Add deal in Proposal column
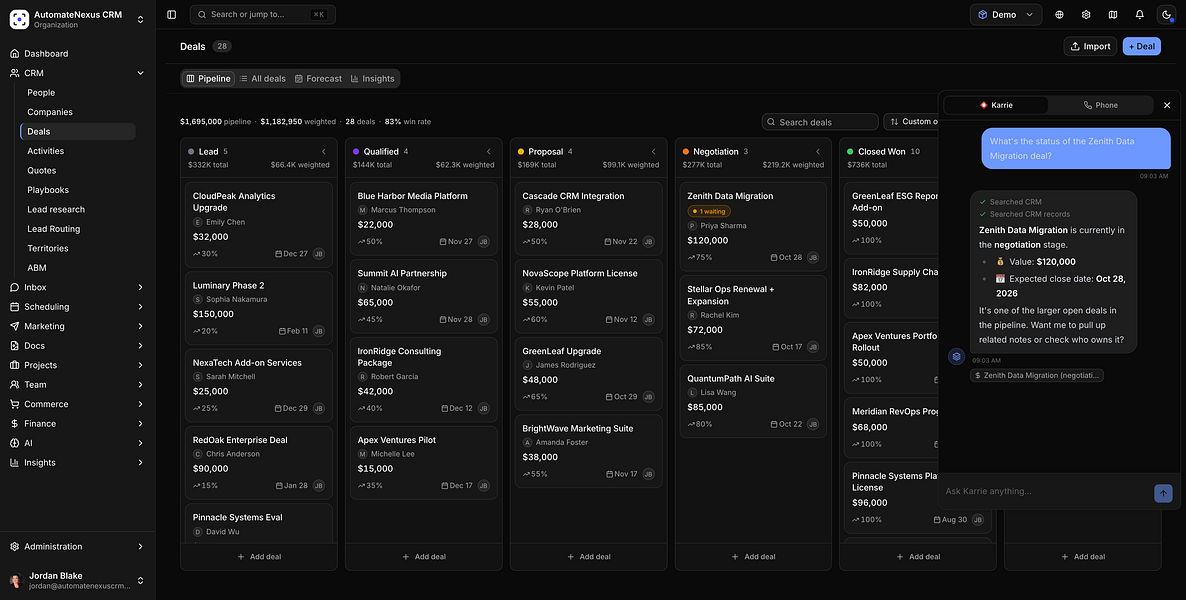The image size is (1186, 600). click(x=588, y=557)
